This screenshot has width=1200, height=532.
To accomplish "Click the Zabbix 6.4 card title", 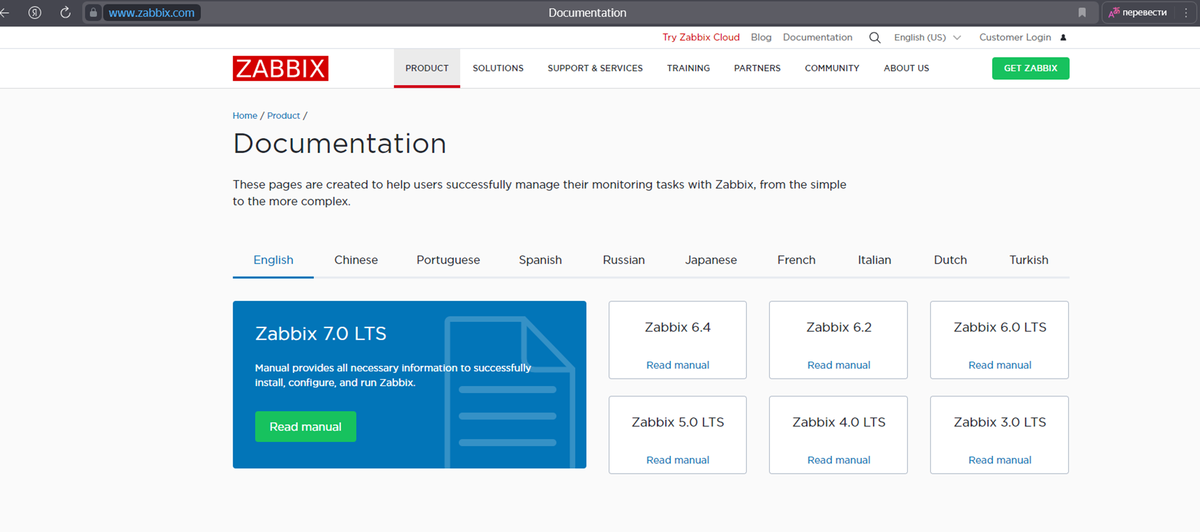I will click(678, 327).
